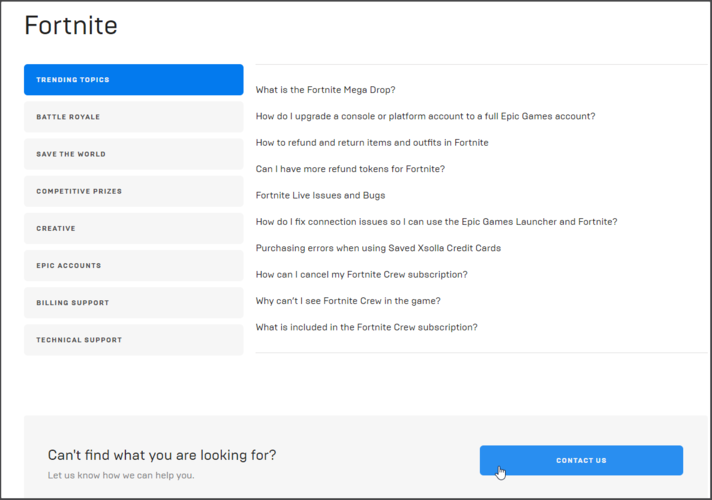Open 'Why can't I see Fortnite Crew' article
712x500 pixels.
point(348,301)
